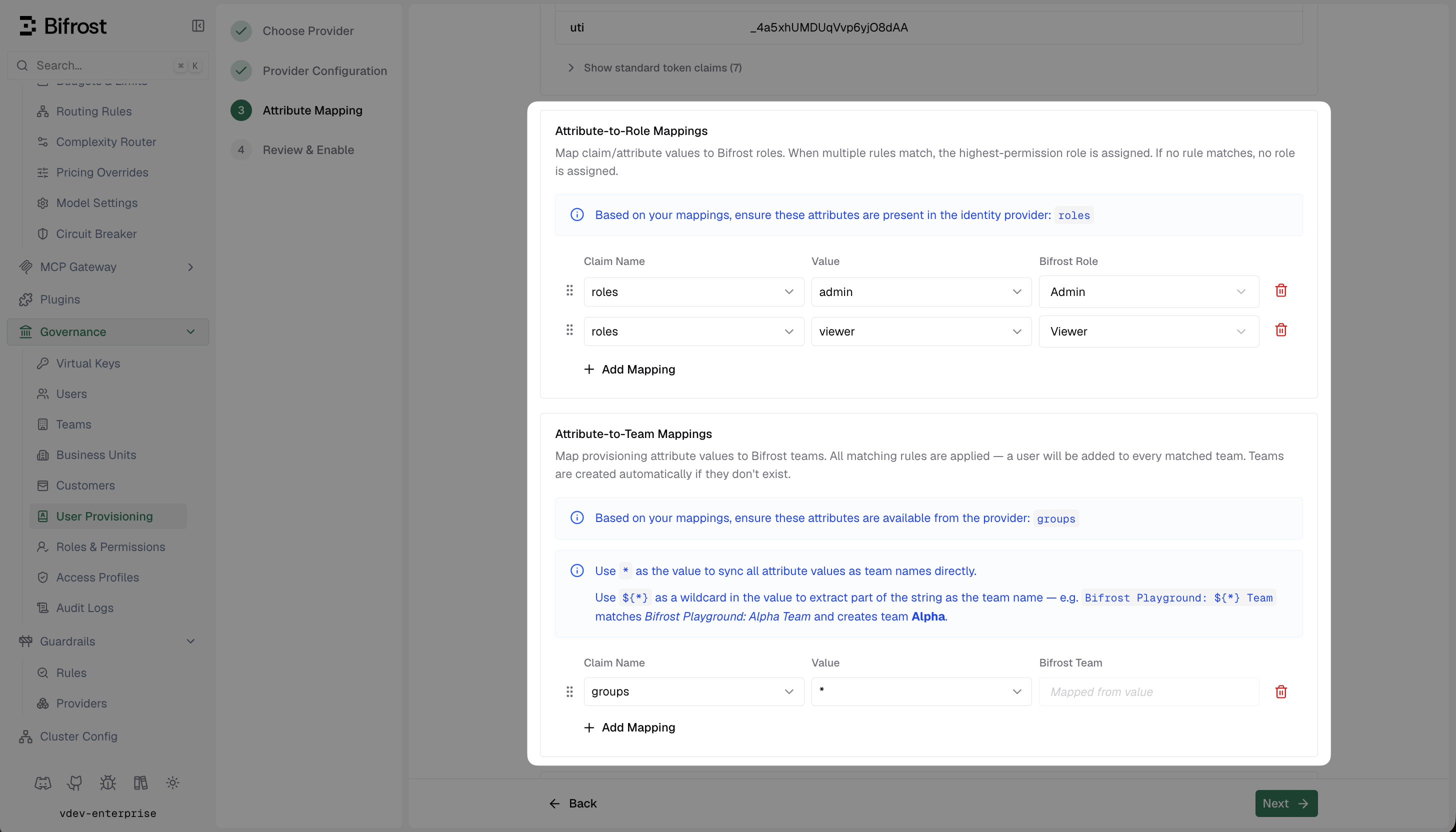1456x832 pixels.
Task: Click the Attribute Mapping step 3 badge
Action: click(x=241, y=110)
